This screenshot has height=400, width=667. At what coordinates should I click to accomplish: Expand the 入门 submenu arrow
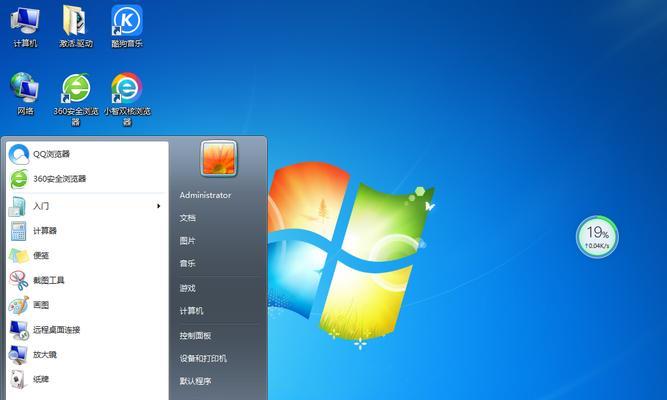click(159, 206)
